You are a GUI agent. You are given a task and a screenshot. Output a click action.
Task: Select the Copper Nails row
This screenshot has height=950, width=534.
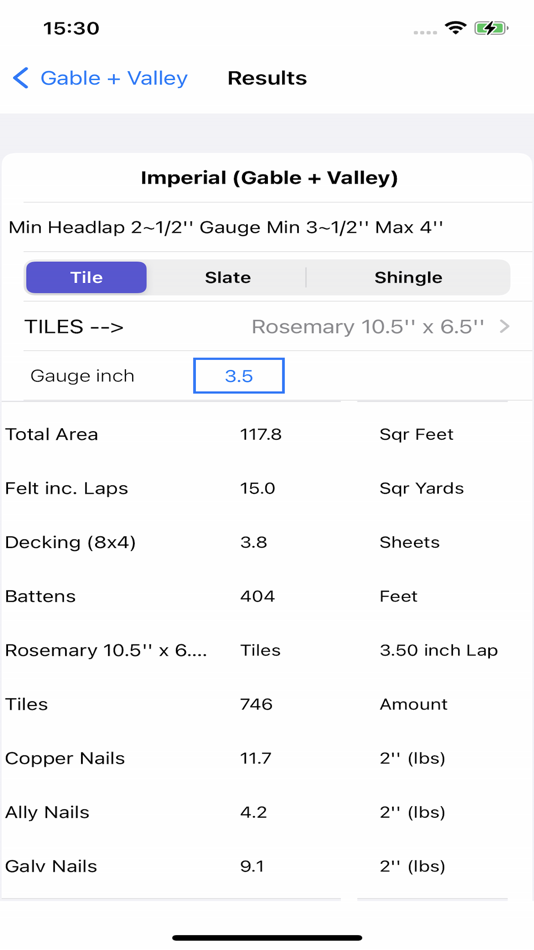[x=267, y=759]
